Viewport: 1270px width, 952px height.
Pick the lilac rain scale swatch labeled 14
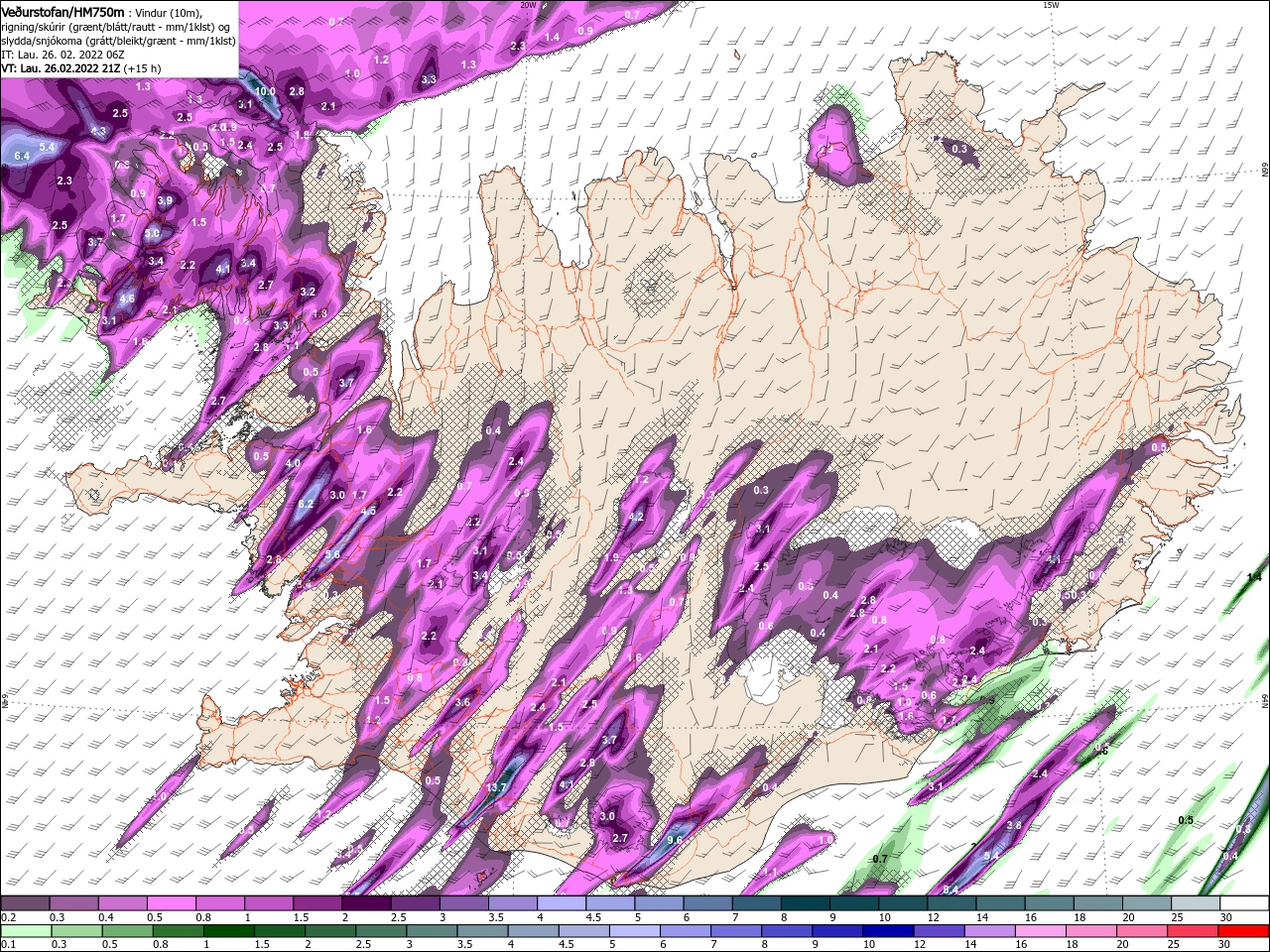point(989,931)
